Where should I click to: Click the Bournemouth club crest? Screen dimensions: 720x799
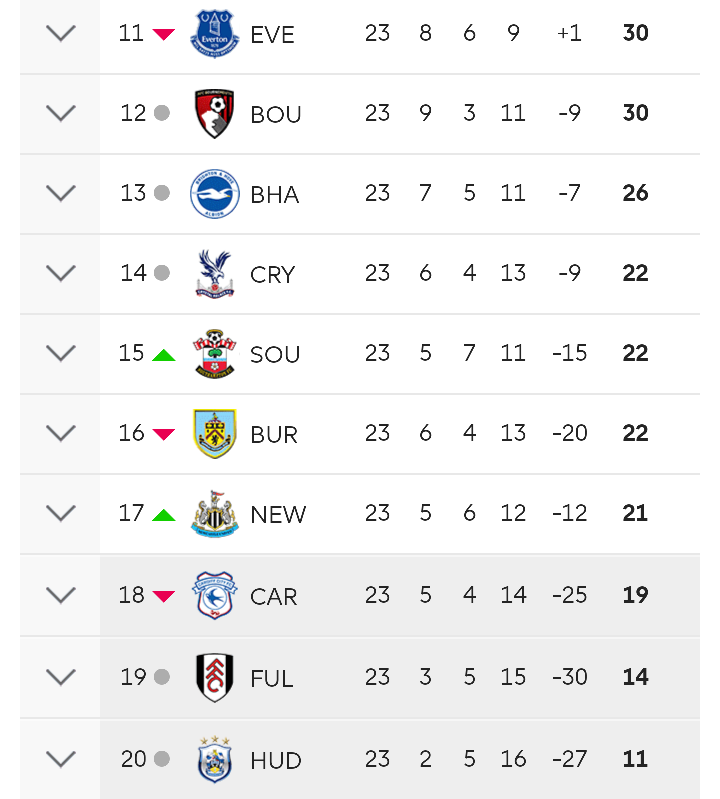tap(215, 114)
